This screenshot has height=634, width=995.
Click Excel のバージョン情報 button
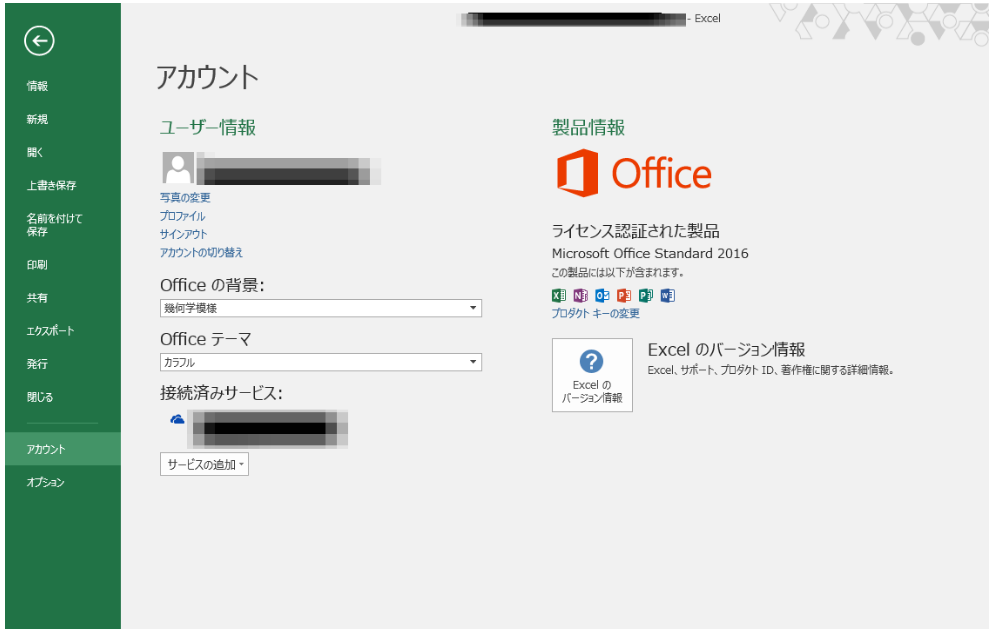[x=592, y=375]
